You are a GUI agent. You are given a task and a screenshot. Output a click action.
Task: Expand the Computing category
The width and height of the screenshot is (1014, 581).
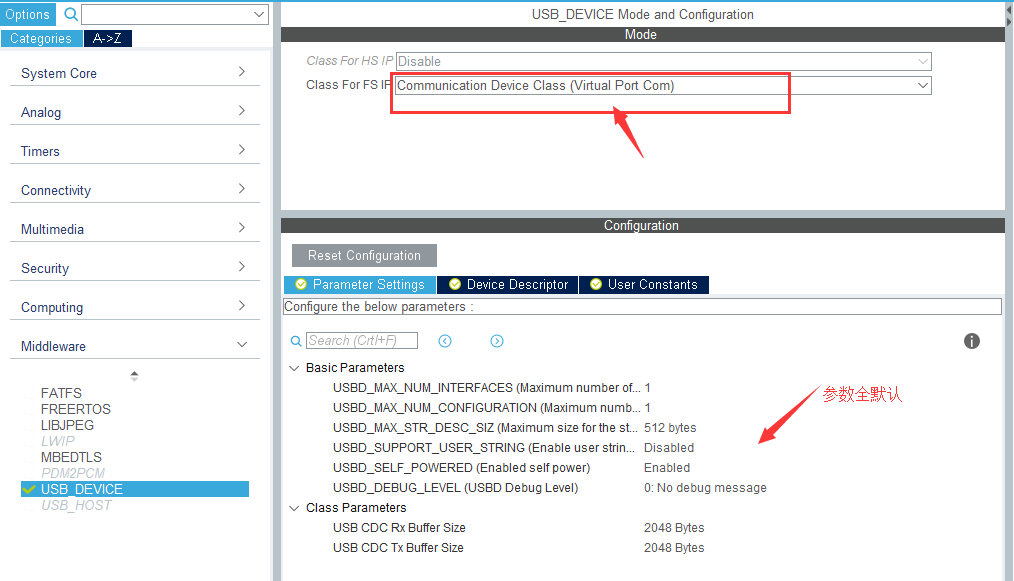(135, 307)
